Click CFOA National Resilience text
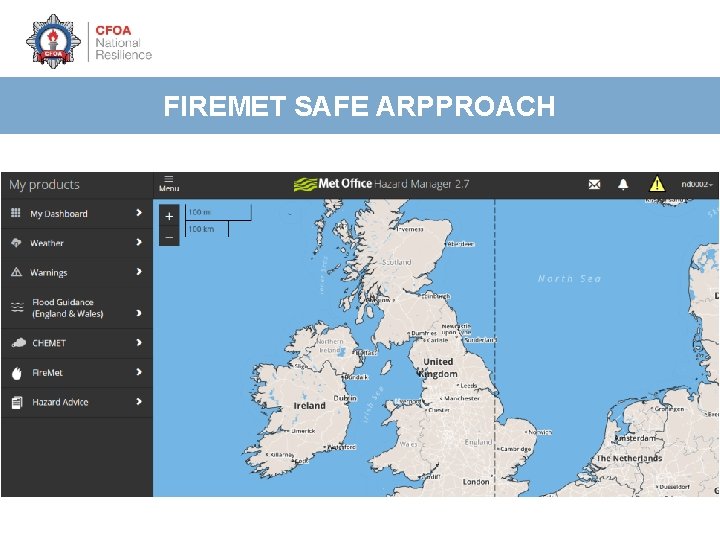The width and height of the screenshot is (720, 540). click(x=123, y=43)
